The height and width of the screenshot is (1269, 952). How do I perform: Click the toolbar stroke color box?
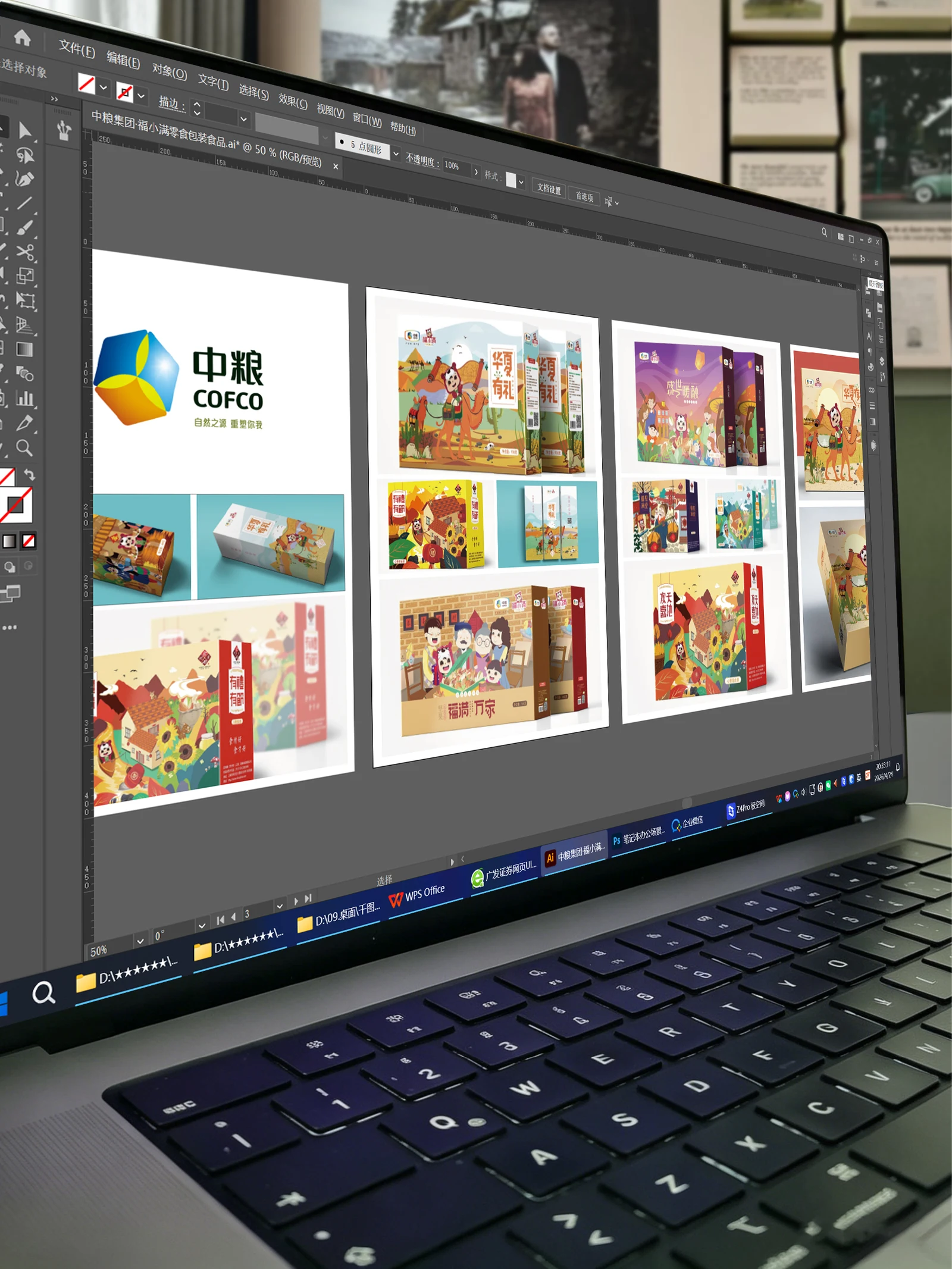click(x=16, y=506)
